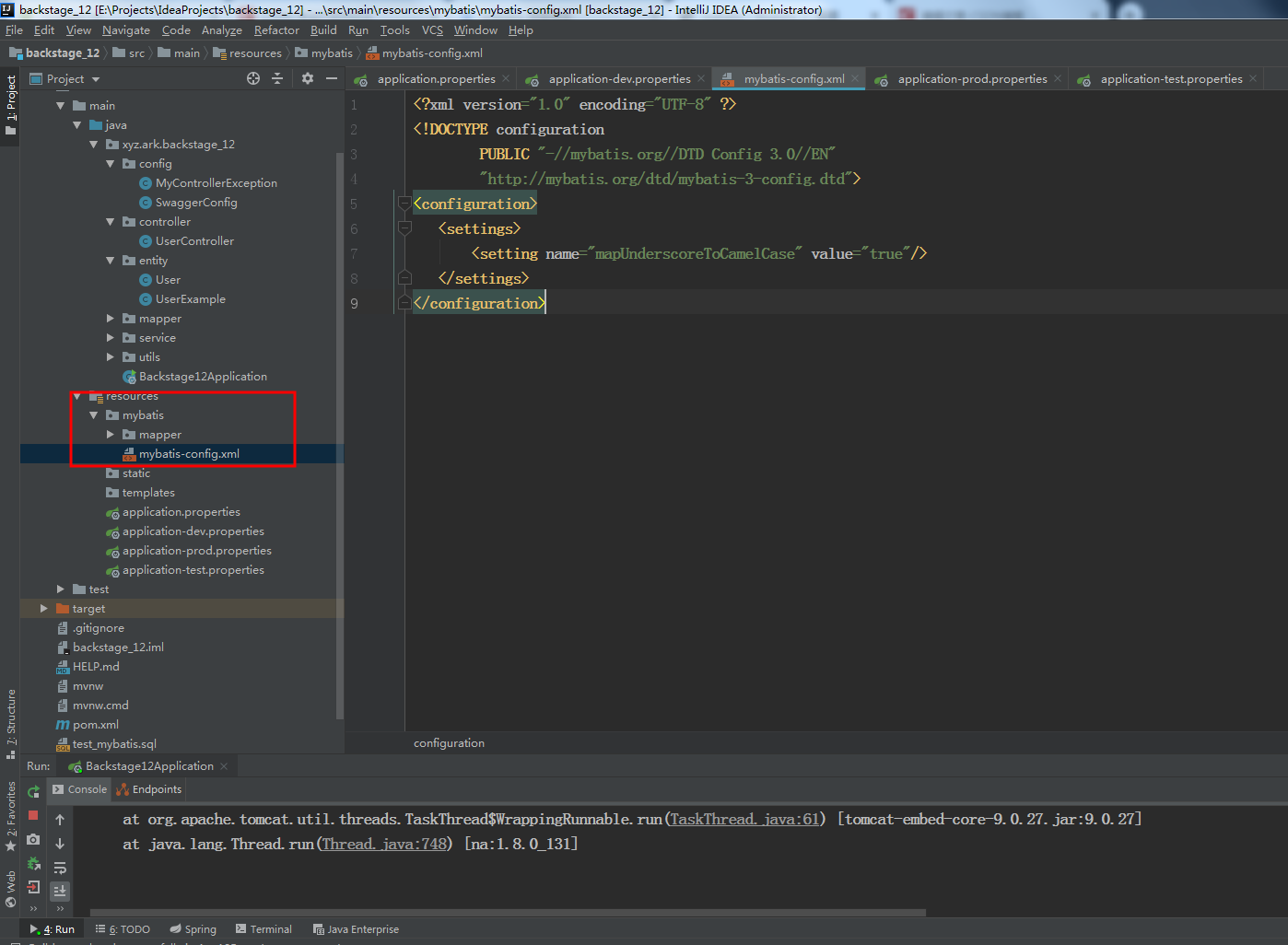This screenshot has width=1288, height=945.
Task: Expand the mapper folder under mybatis
Action: coord(110,434)
